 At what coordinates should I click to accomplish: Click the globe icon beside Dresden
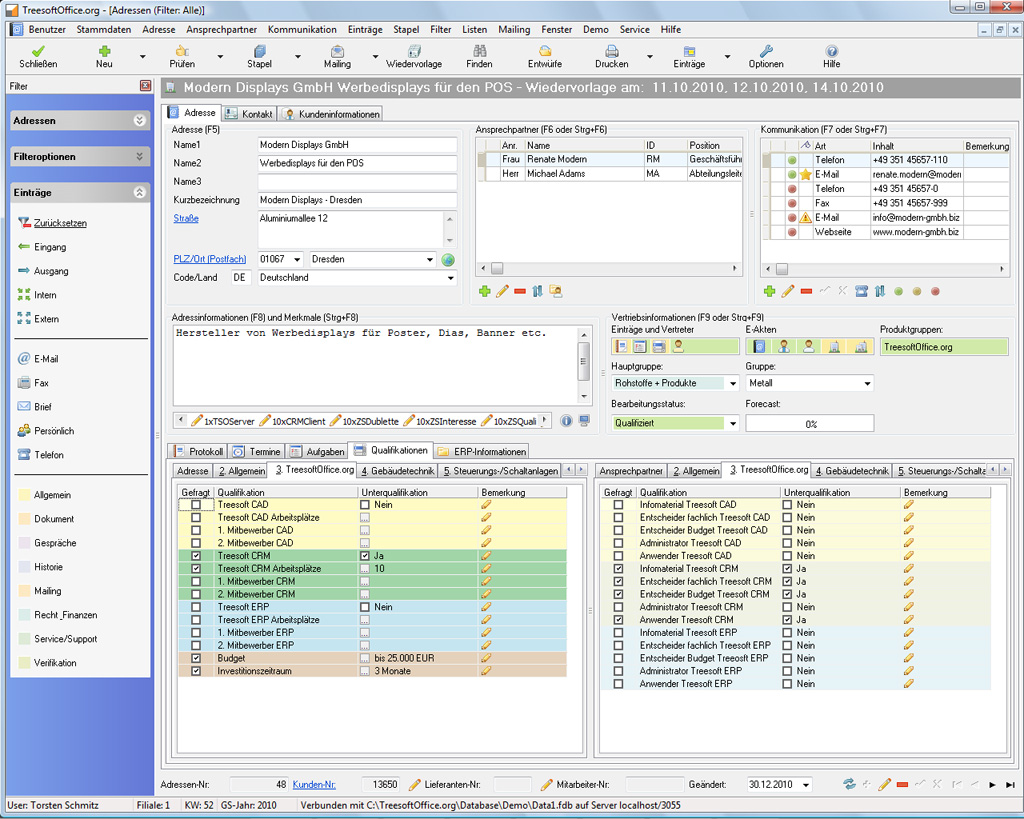448,260
